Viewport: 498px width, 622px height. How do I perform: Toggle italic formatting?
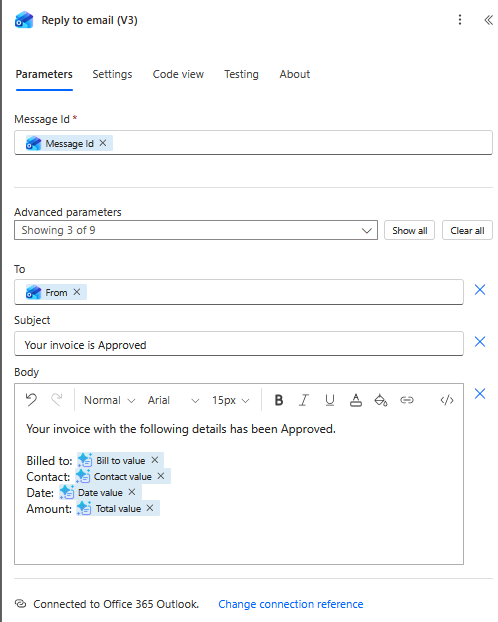tap(304, 400)
